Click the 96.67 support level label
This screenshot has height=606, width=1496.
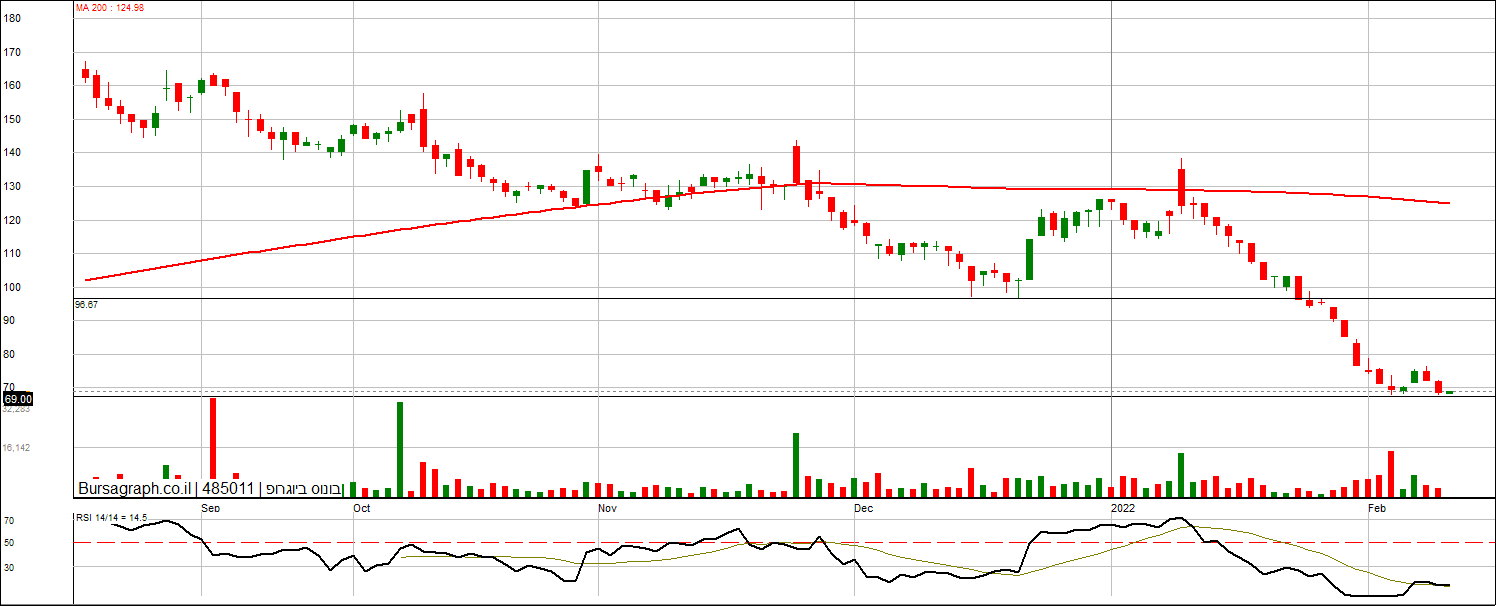[87, 304]
